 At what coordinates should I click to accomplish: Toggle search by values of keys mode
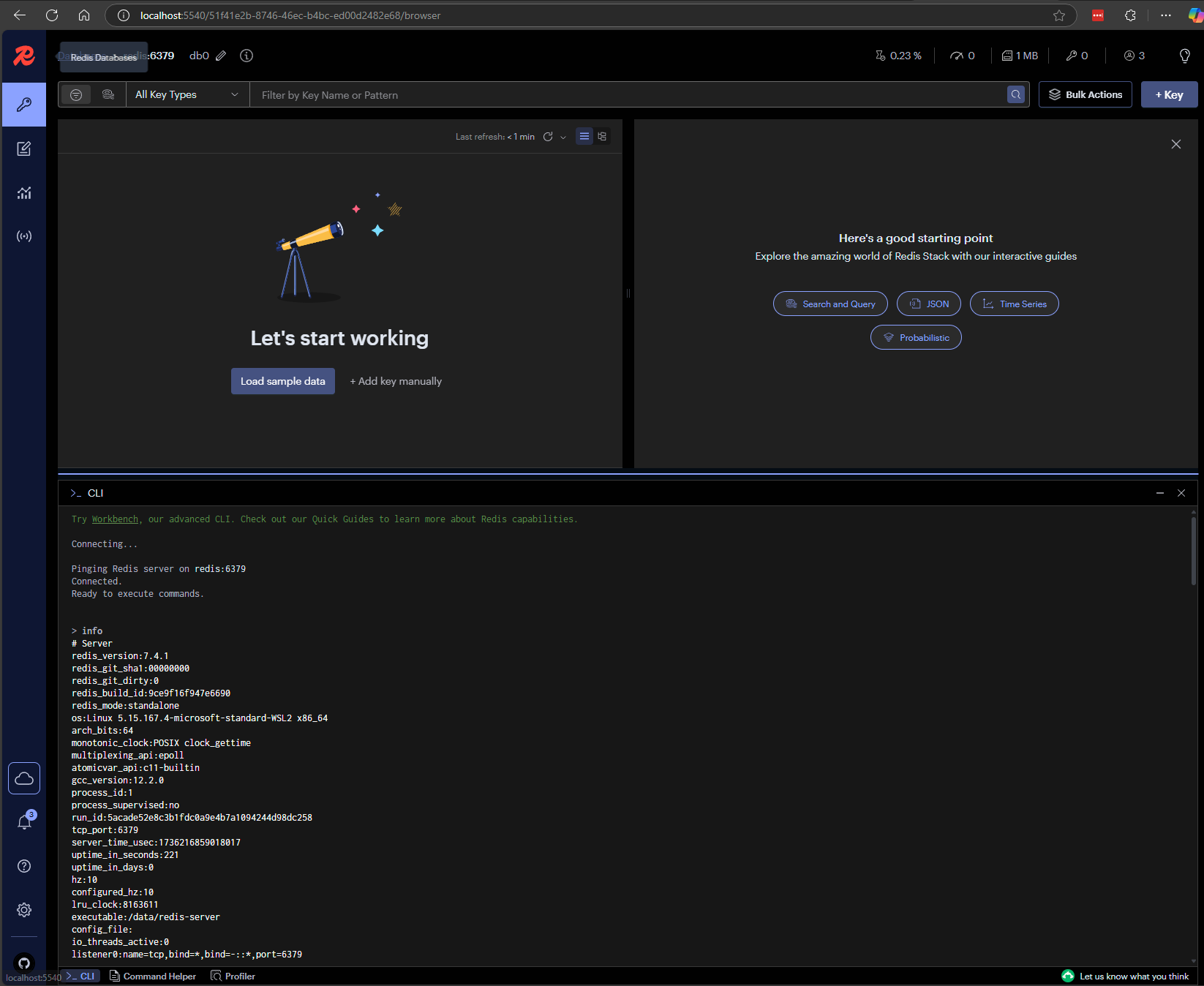(x=108, y=94)
